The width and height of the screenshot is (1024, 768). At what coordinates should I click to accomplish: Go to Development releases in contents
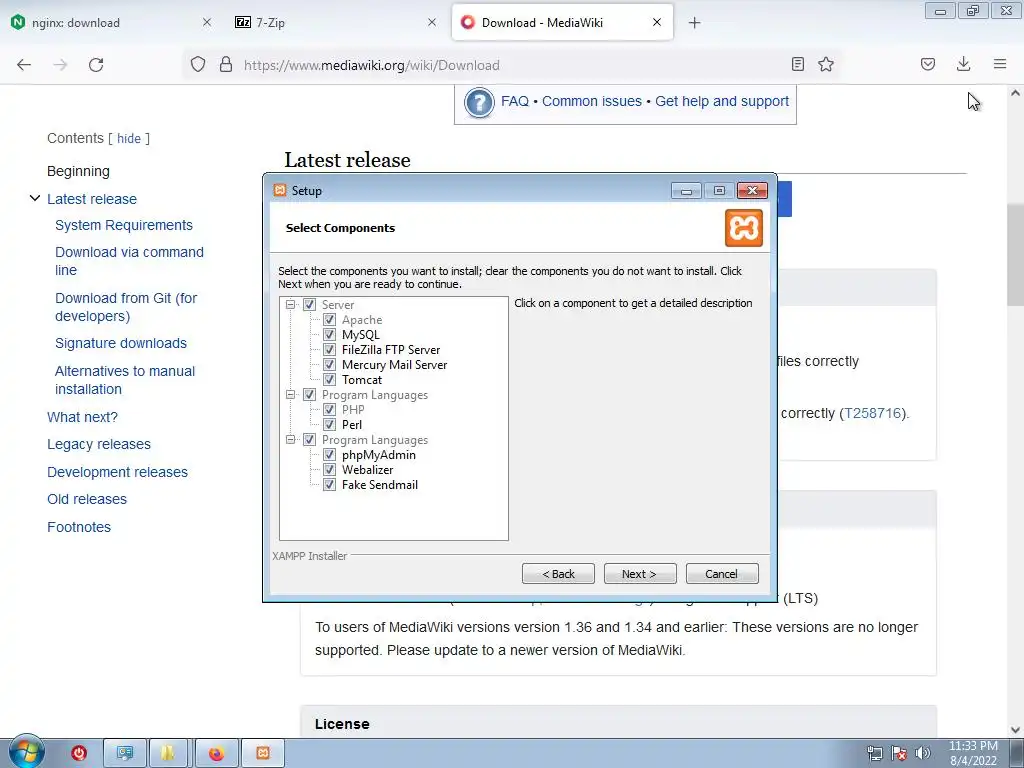[x=118, y=472]
